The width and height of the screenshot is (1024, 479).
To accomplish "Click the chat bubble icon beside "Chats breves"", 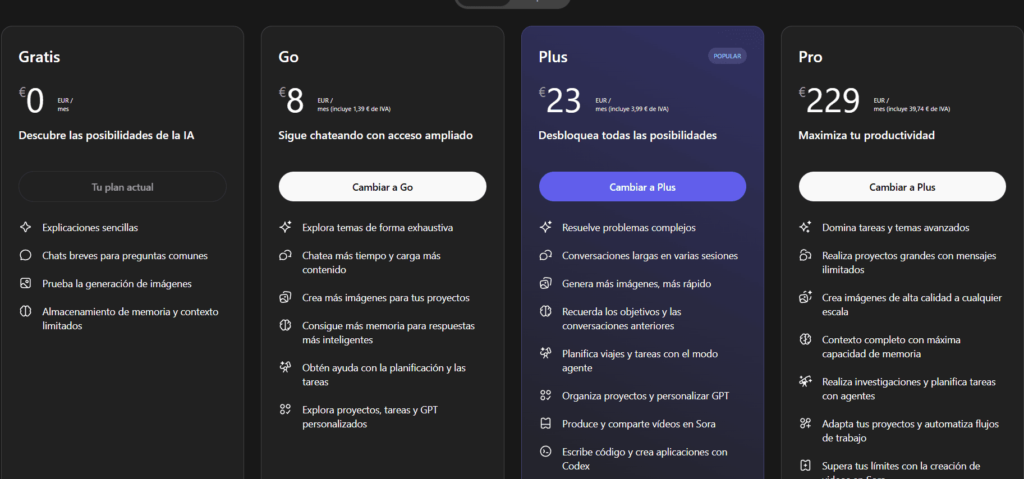I will click(26, 256).
